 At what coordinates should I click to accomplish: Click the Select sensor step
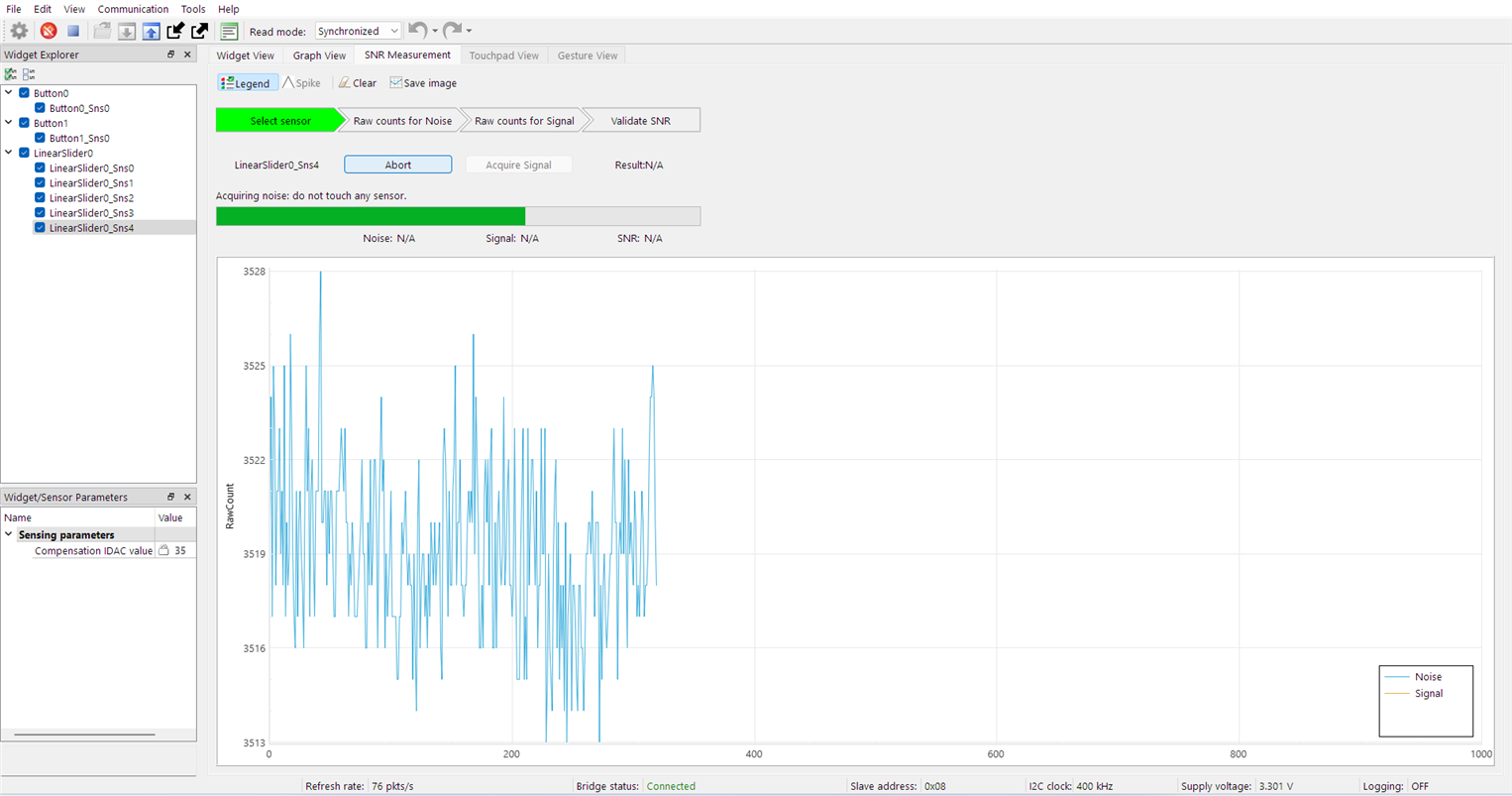[279, 121]
